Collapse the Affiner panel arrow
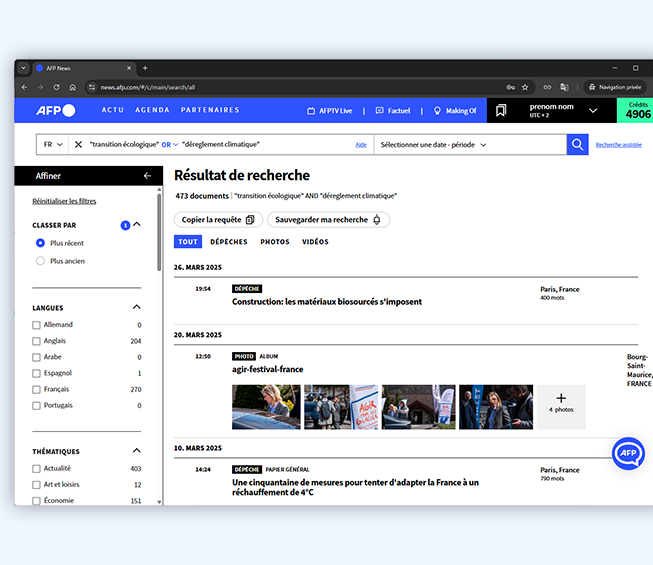Screen dimensions: 653x565 click(x=147, y=176)
